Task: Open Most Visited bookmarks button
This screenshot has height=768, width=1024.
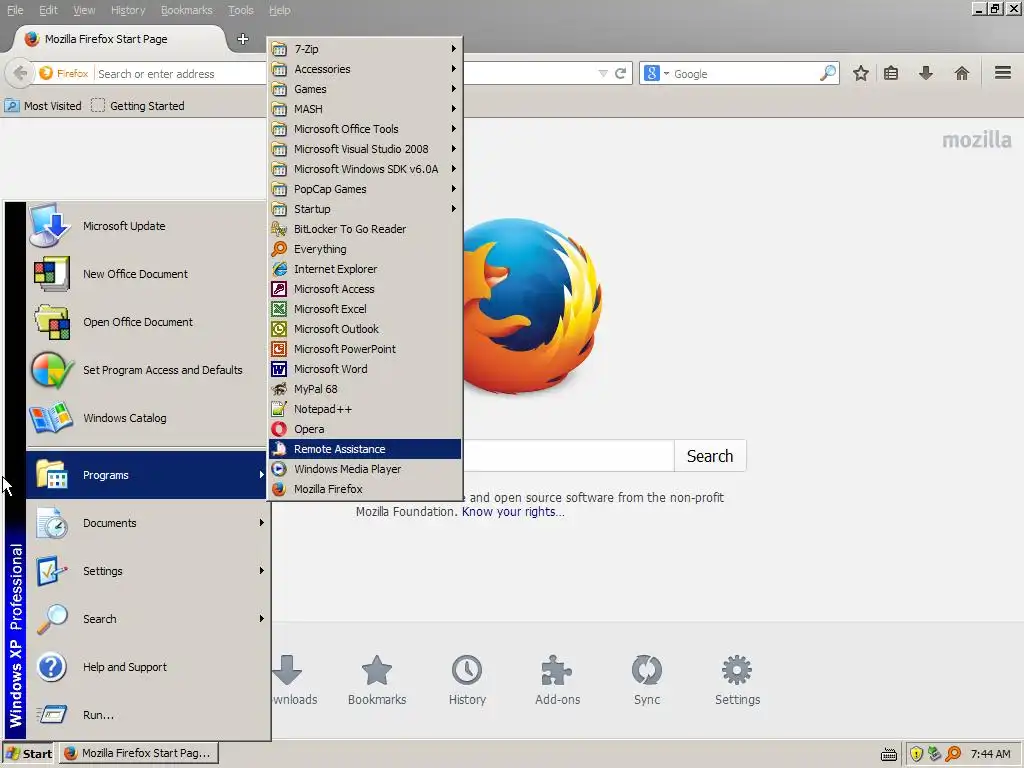Action: [44, 106]
